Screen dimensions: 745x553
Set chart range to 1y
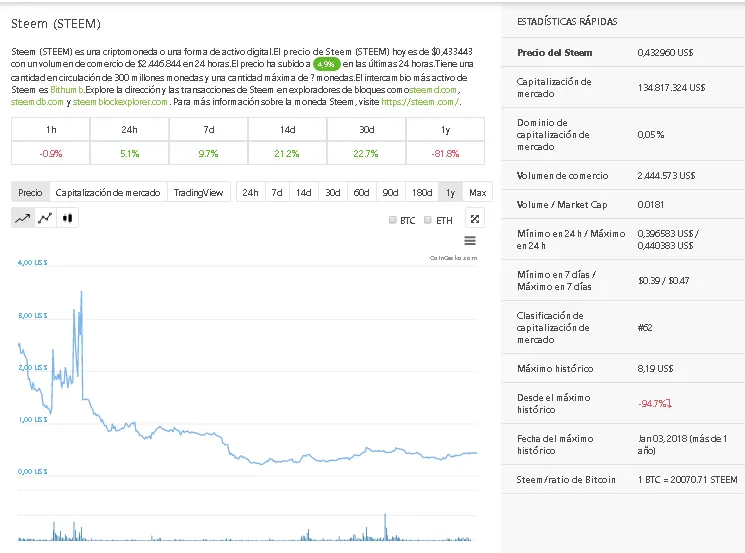tap(450, 192)
